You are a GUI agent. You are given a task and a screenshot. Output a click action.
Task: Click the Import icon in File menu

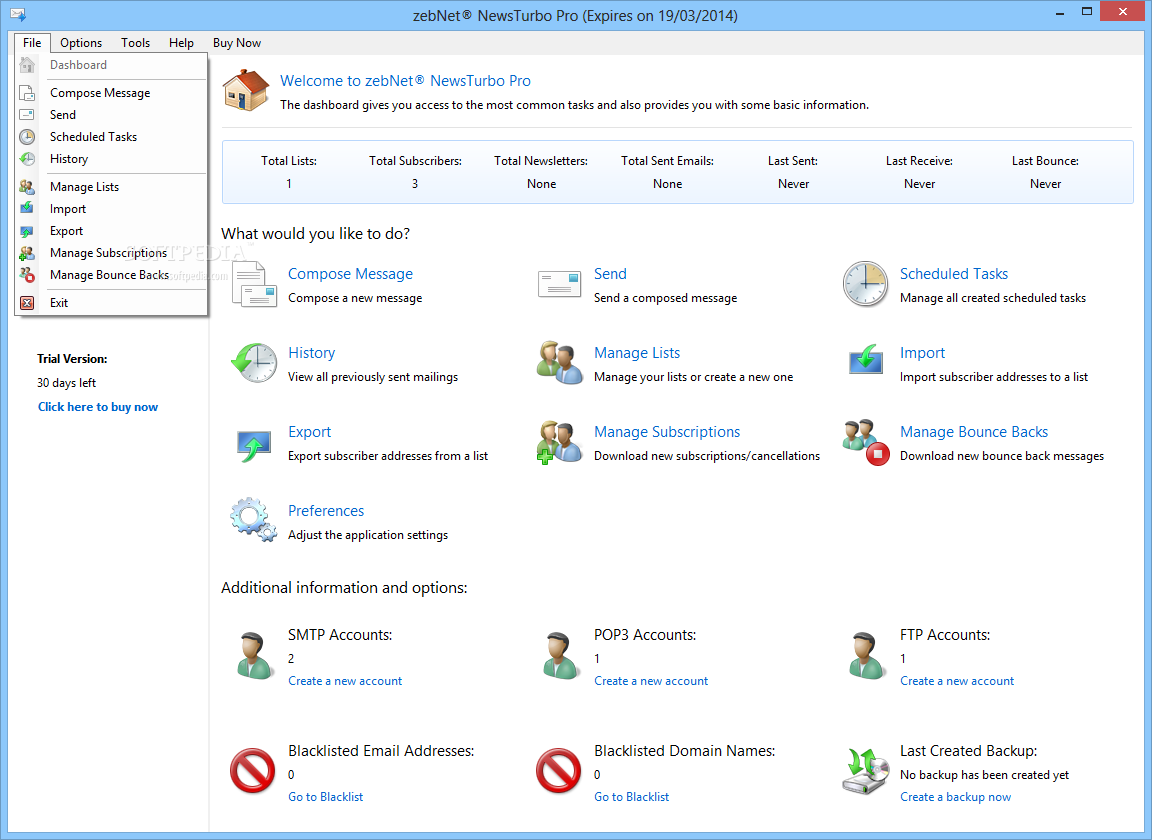[x=26, y=209]
